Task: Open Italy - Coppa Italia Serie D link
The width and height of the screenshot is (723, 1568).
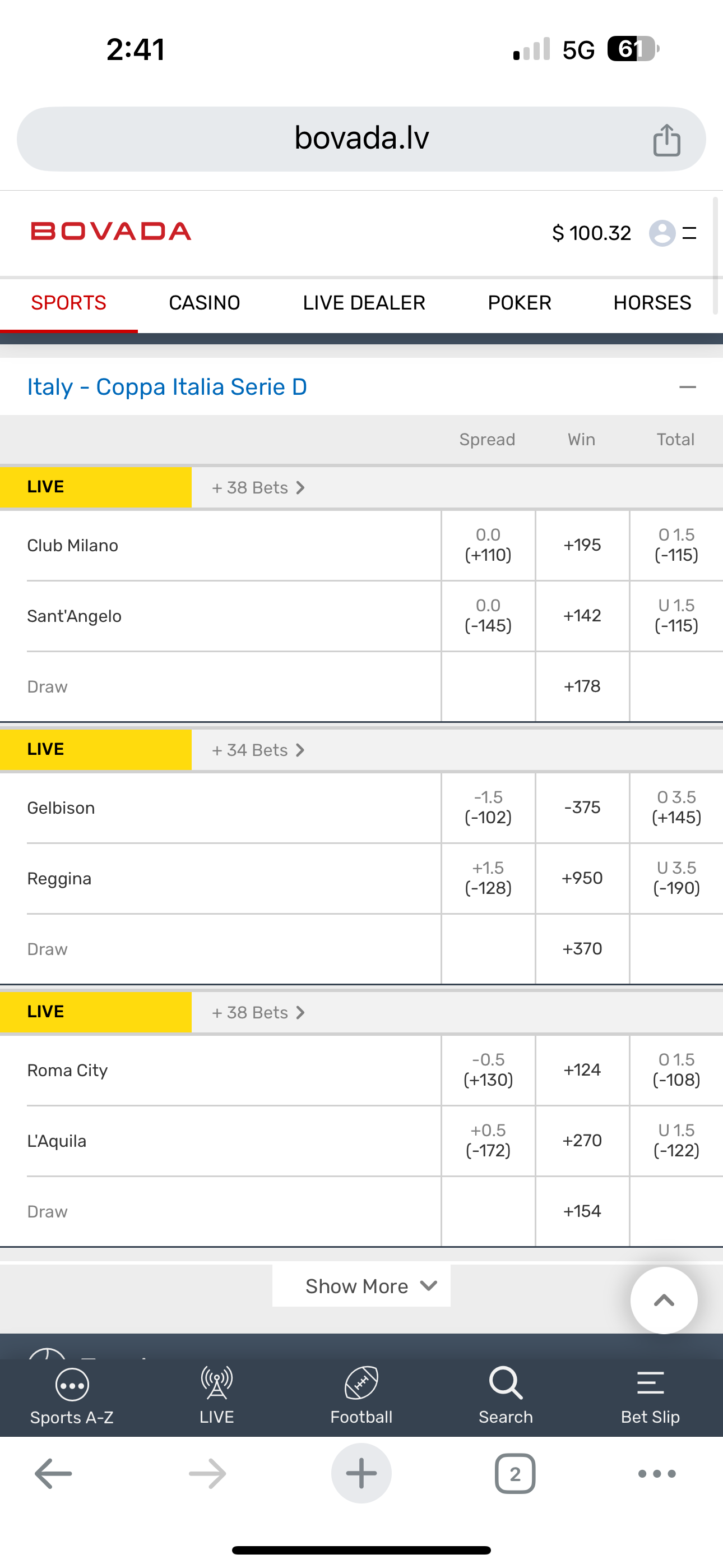Action: coord(168,387)
